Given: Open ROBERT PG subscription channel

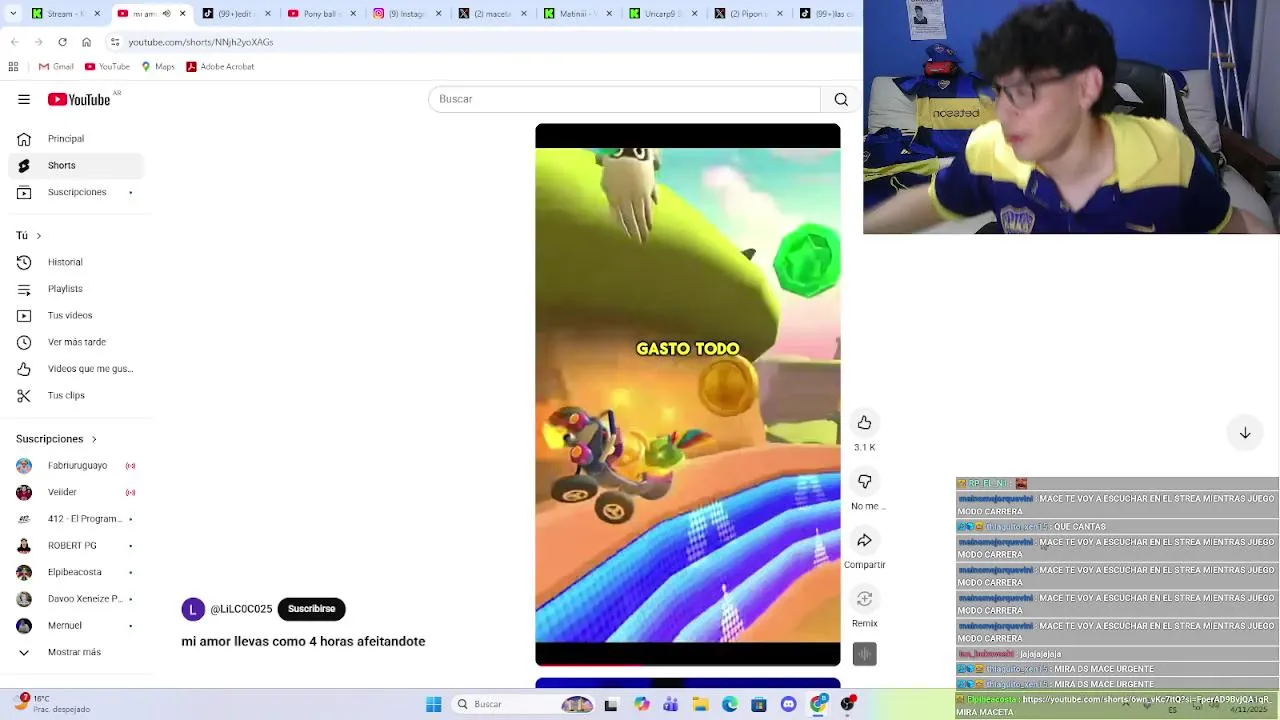Looking at the screenshot, I should [x=76, y=546].
